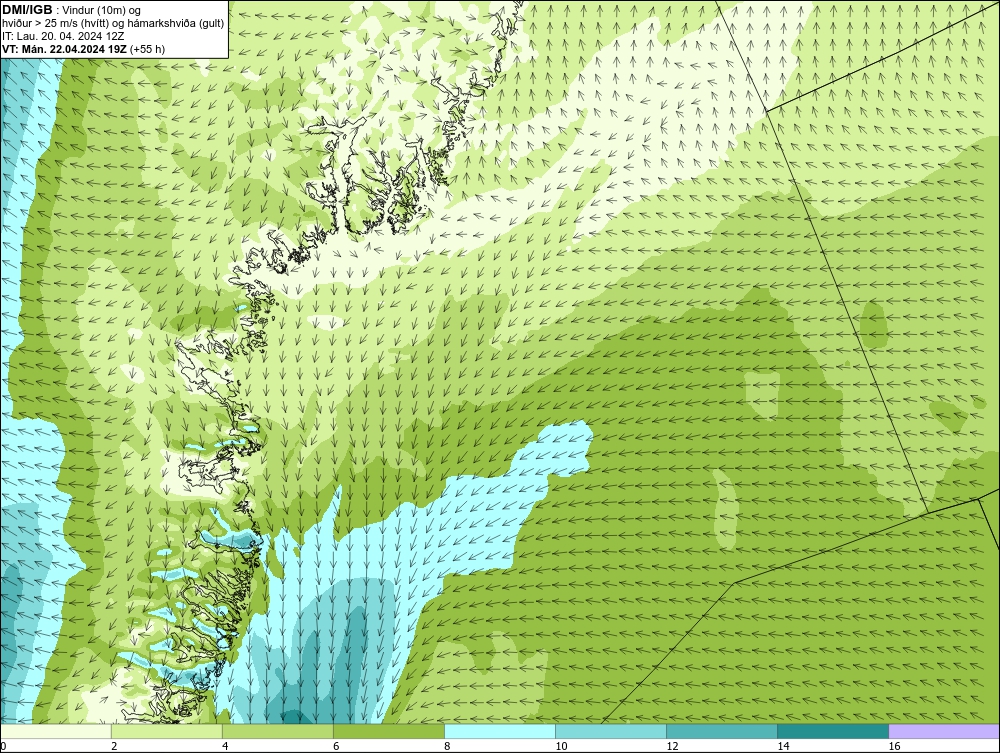1000x753 pixels.
Task: Click the '8' label on the wind scale
Action: (447, 746)
